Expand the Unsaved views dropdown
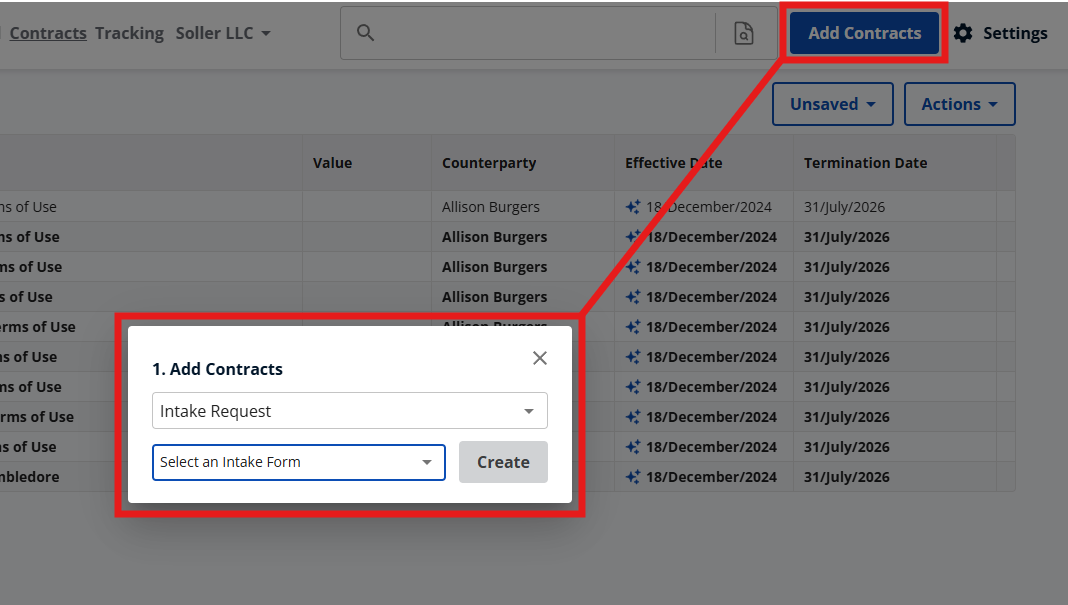 (x=832, y=104)
